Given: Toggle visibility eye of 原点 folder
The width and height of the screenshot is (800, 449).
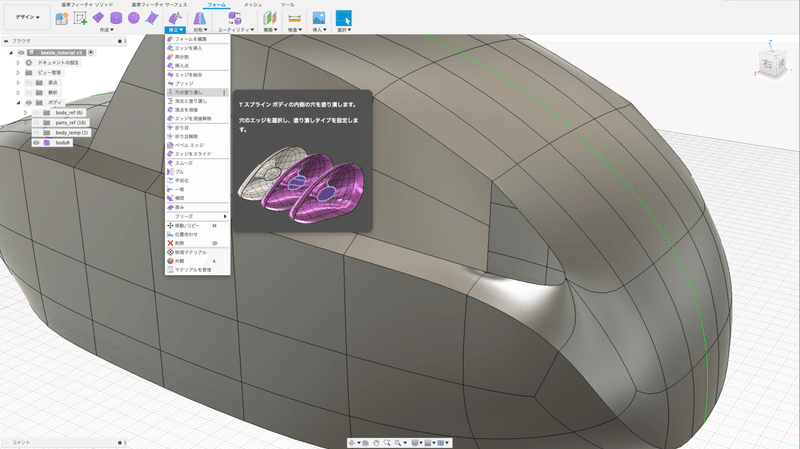Looking at the screenshot, I should click(29, 83).
